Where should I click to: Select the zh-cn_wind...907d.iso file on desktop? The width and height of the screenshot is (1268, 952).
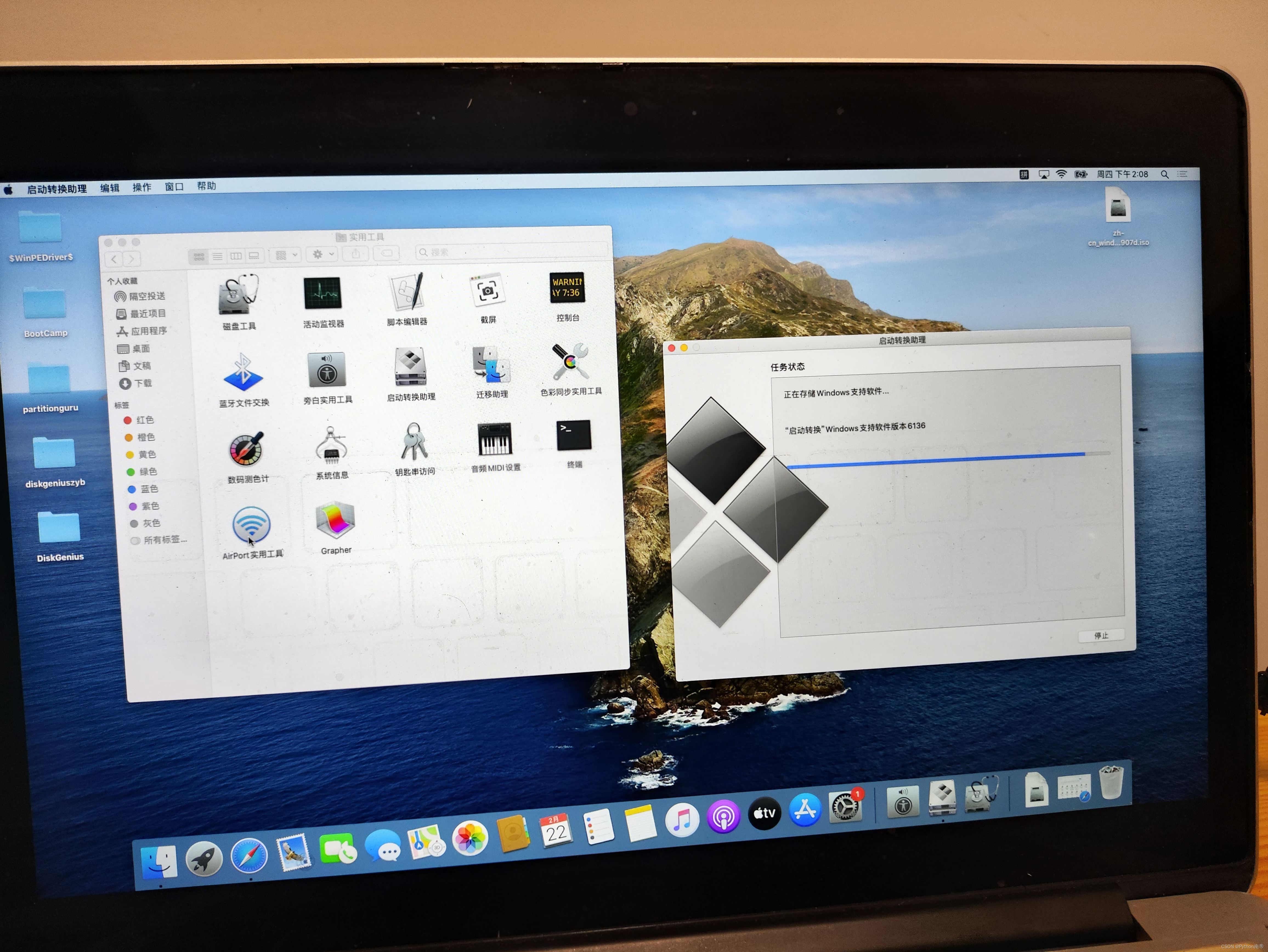1118,217
